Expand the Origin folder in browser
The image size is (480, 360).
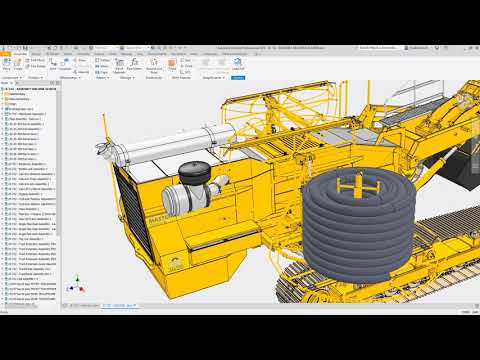(x=2, y=104)
